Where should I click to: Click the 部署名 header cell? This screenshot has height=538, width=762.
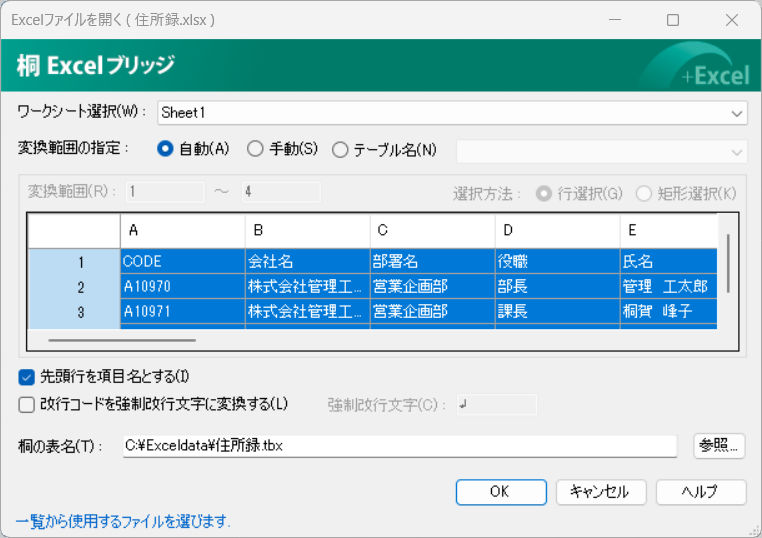tap(433, 261)
